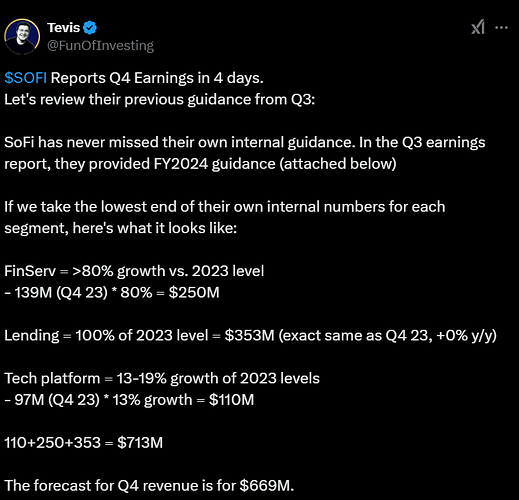Screen dimensions: 519x500
Task: Click the FinServ >80% growth line
Action: 134,271
